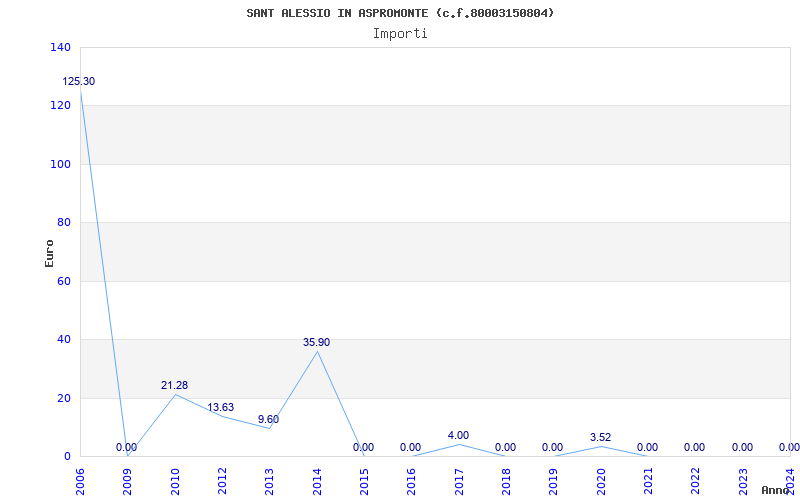Viewport: 800px width, 500px height.
Task: Click the 0.00 label above 2018
Action: [505, 447]
